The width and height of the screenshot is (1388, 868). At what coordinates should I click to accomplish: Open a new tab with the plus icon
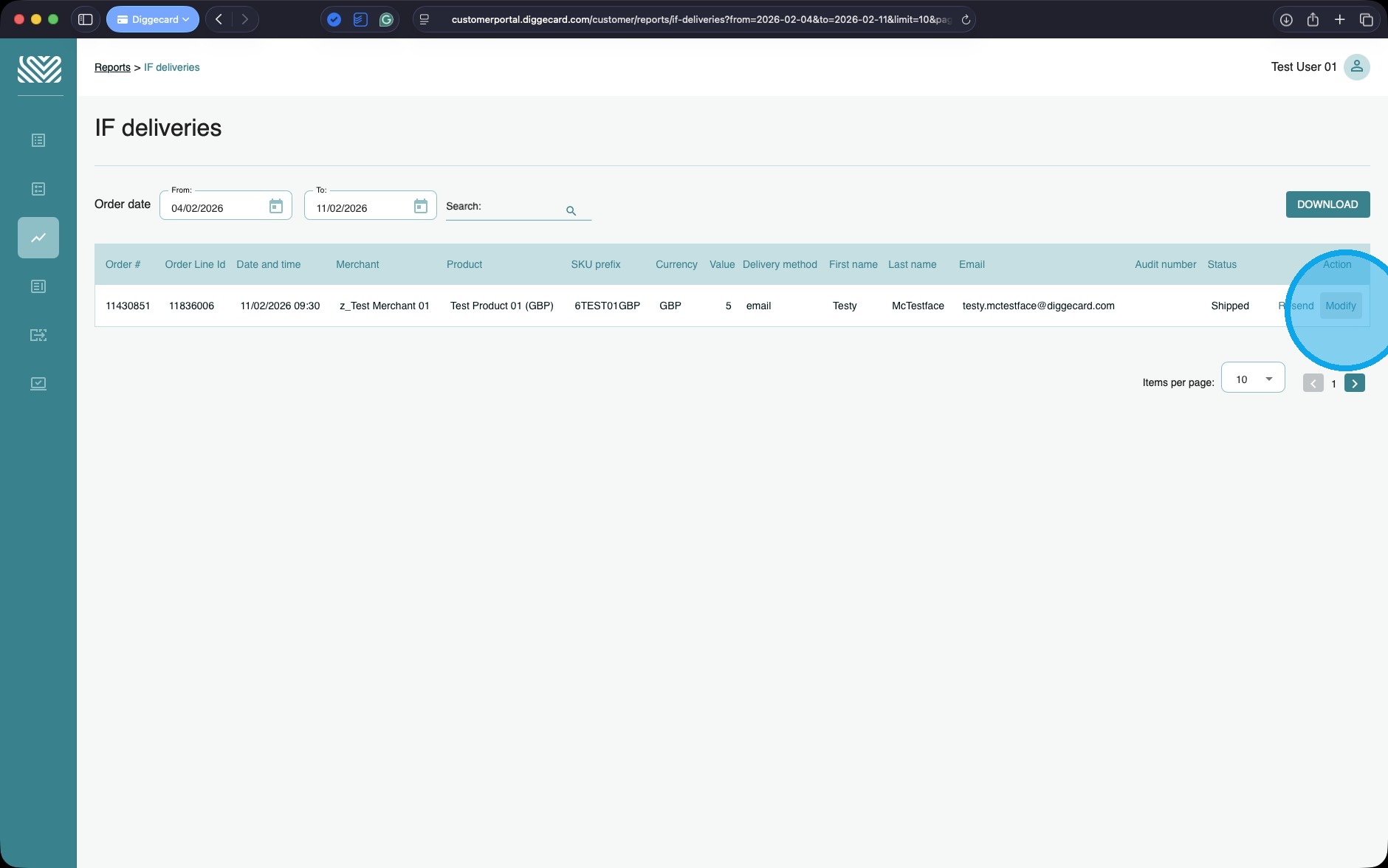[x=1340, y=19]
